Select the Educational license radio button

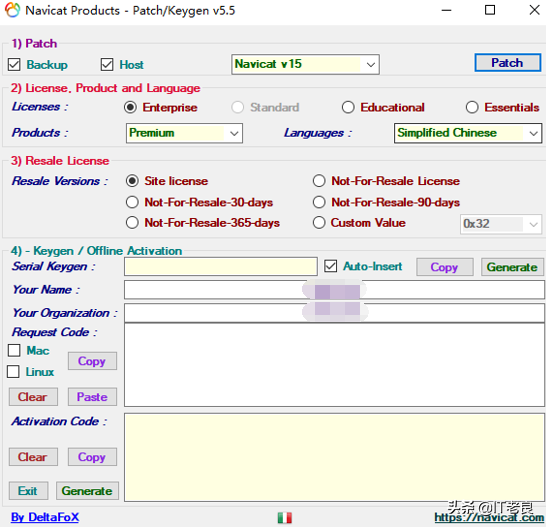pos(348,107)
